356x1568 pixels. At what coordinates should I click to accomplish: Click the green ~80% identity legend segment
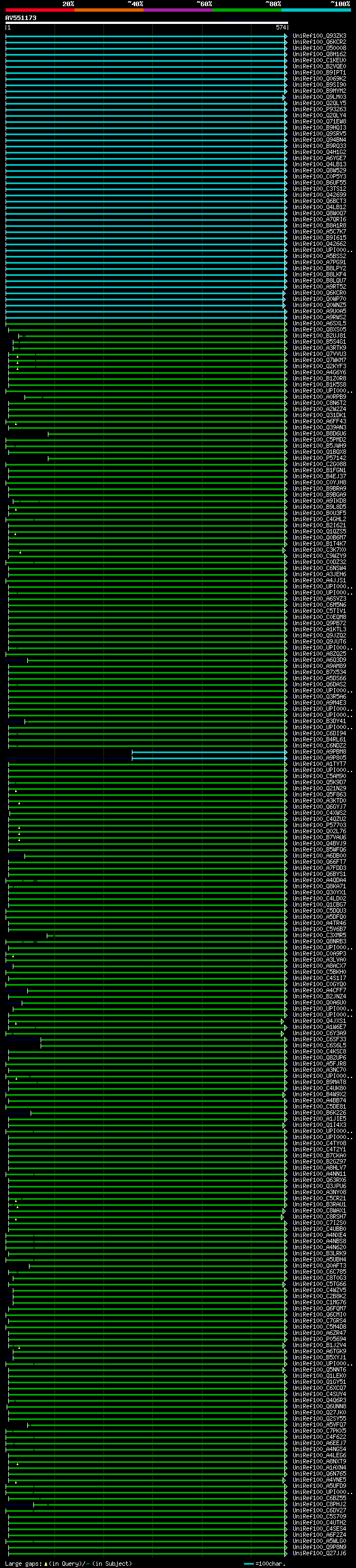[x=247, y=10]
